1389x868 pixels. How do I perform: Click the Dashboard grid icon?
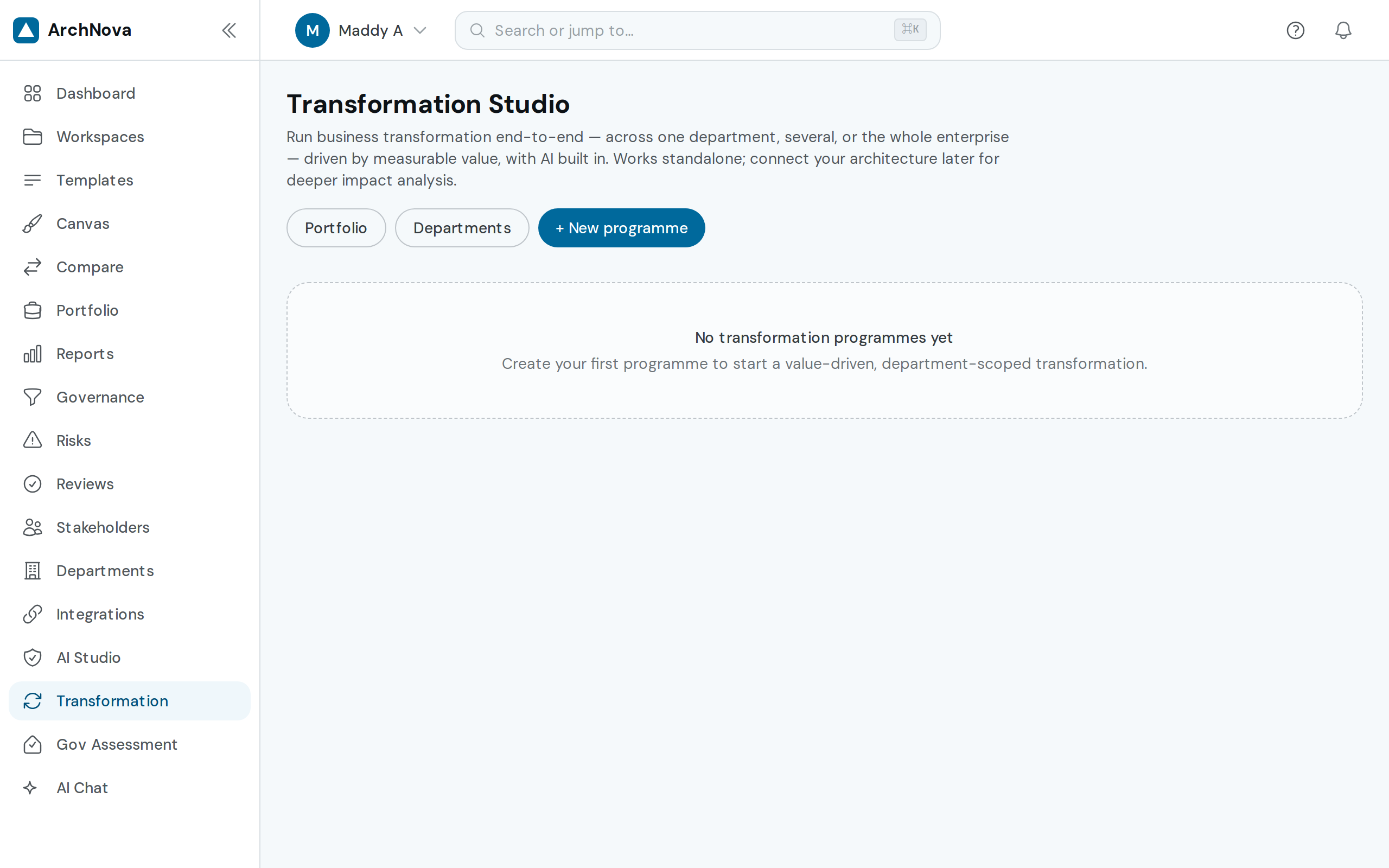click(33, 93)
